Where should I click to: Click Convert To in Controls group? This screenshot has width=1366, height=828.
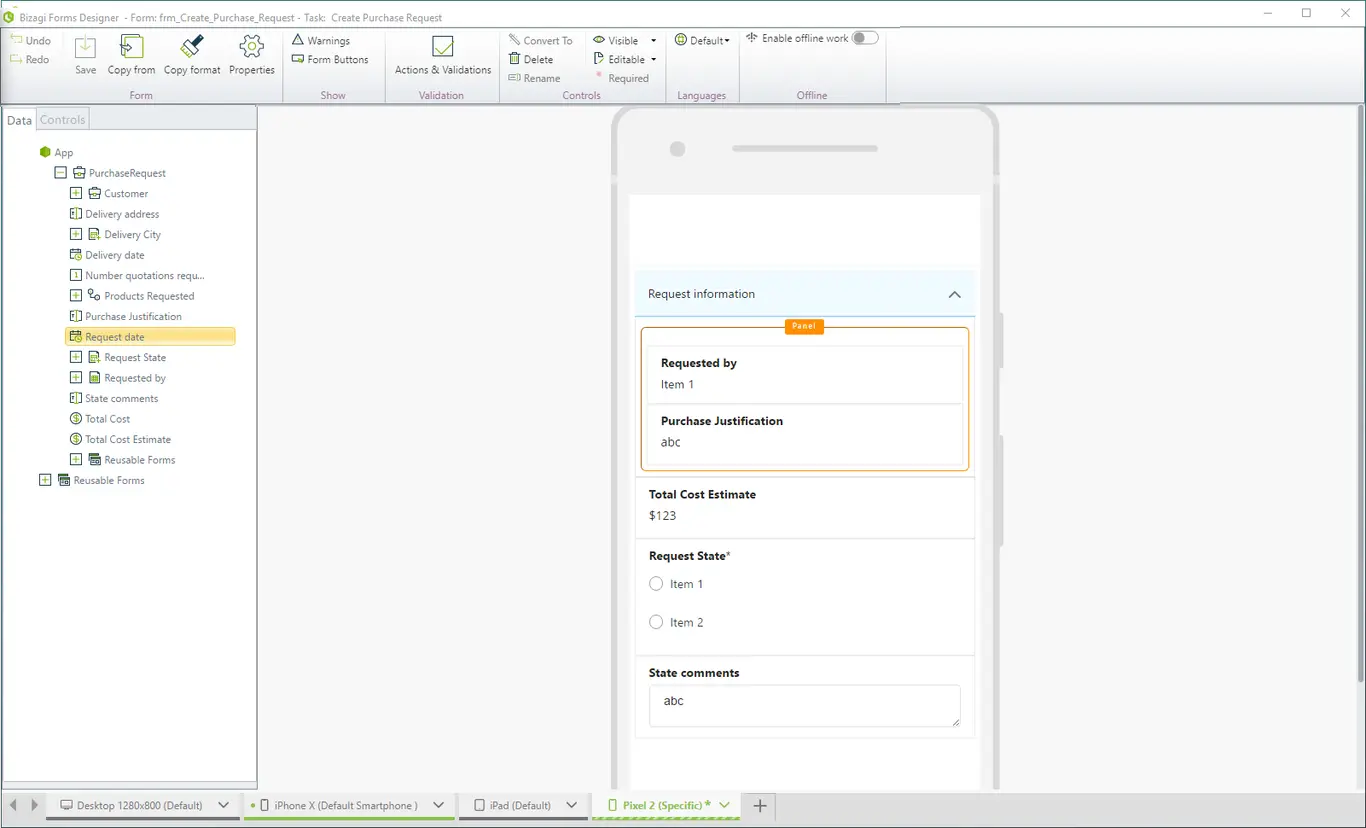[x=540, y=40]
